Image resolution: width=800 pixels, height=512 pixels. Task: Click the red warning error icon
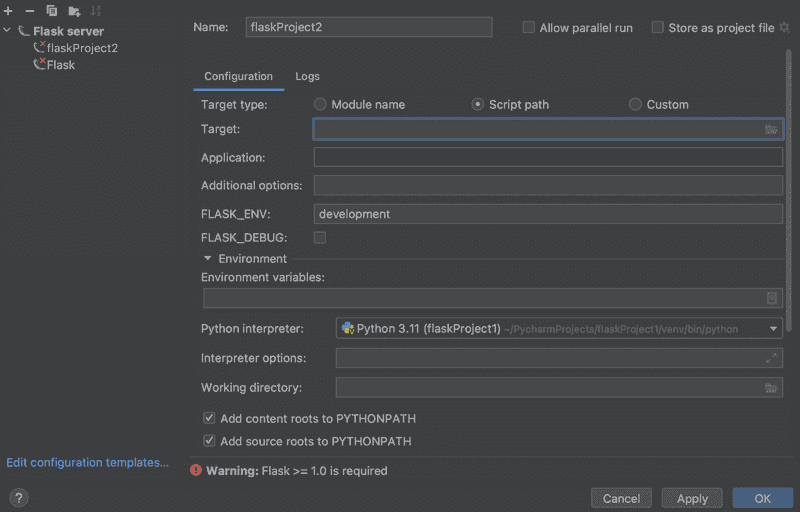(x=196, y=470)
